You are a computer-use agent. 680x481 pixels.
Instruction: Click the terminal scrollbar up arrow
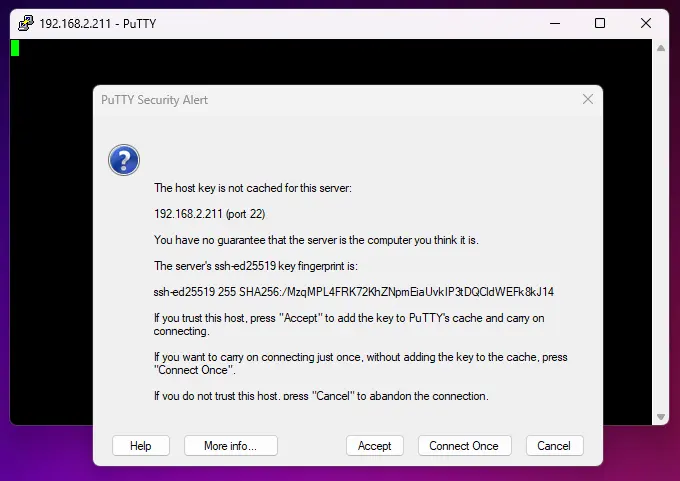click(661, 48)
